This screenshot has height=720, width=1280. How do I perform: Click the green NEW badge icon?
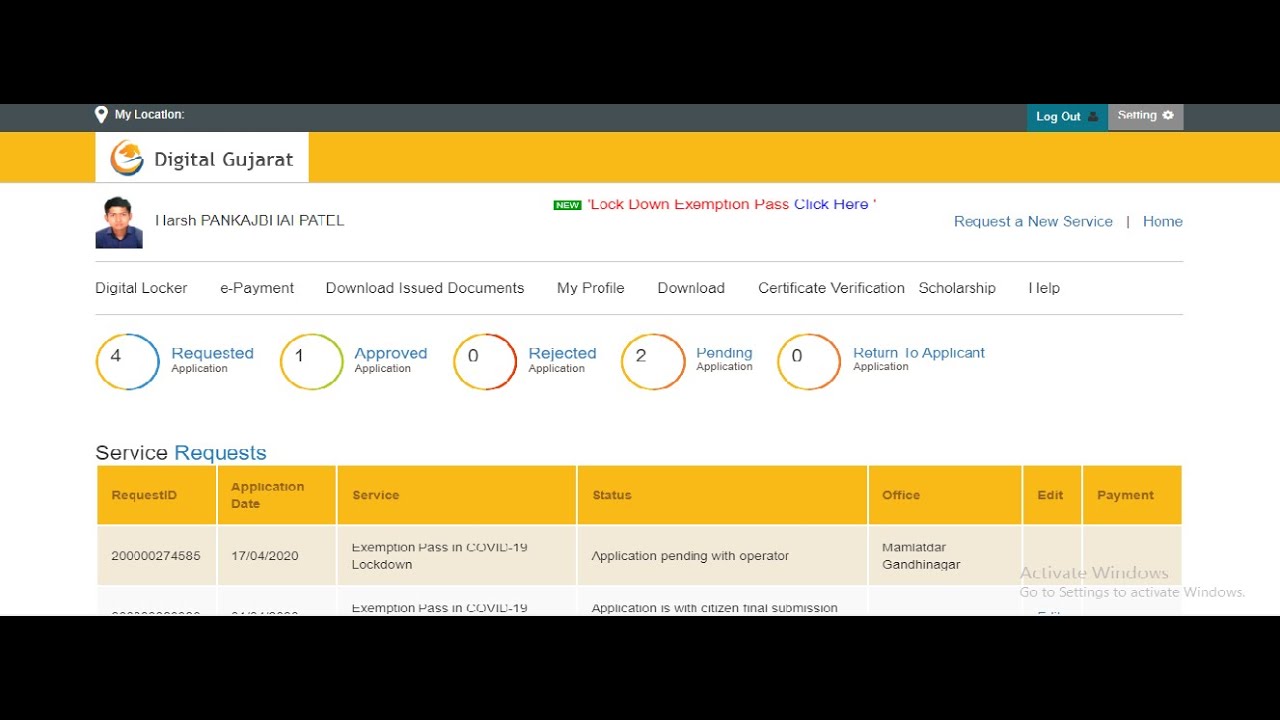pos(567,205)
